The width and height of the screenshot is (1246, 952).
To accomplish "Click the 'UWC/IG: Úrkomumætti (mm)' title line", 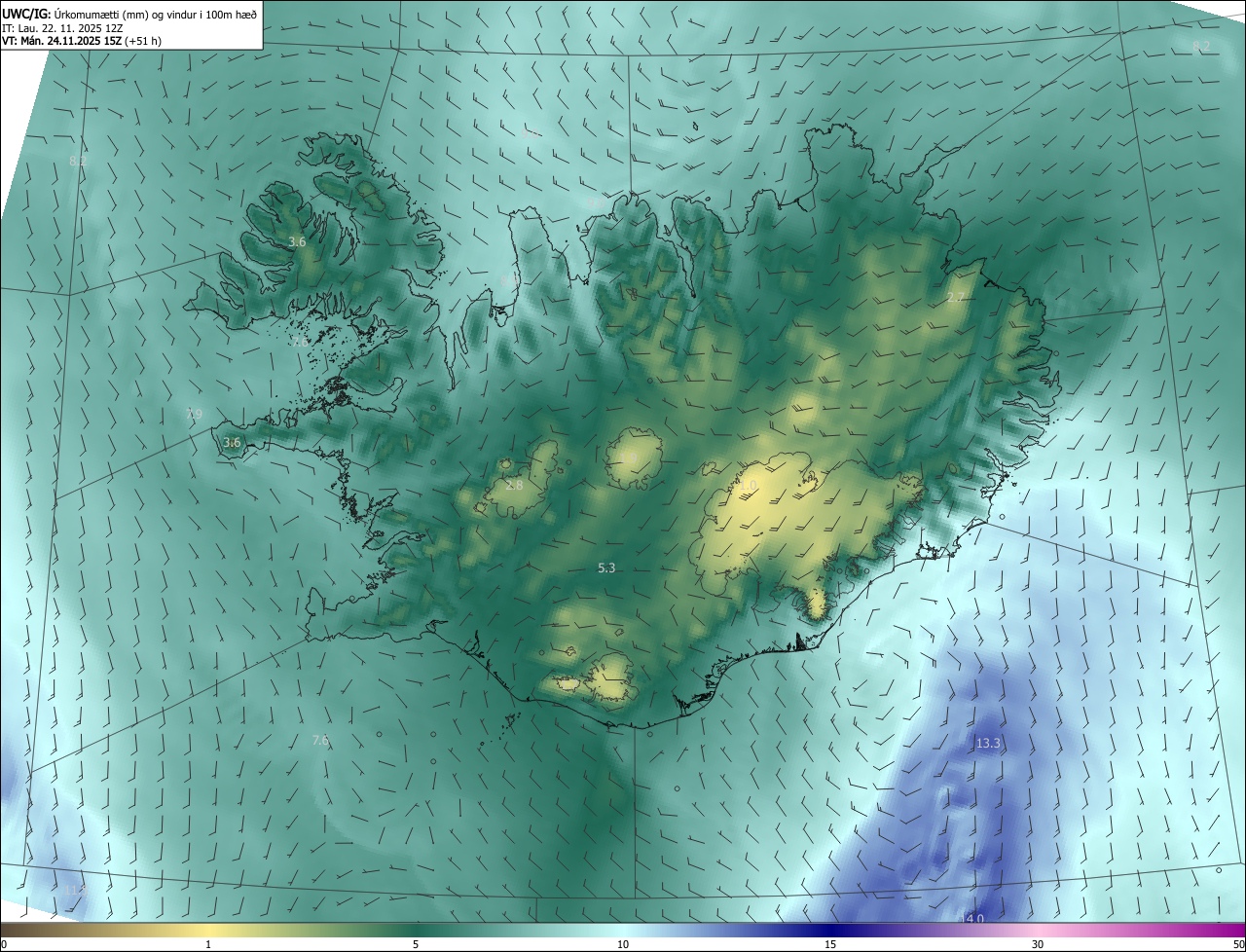I will (x=129, y=13).
